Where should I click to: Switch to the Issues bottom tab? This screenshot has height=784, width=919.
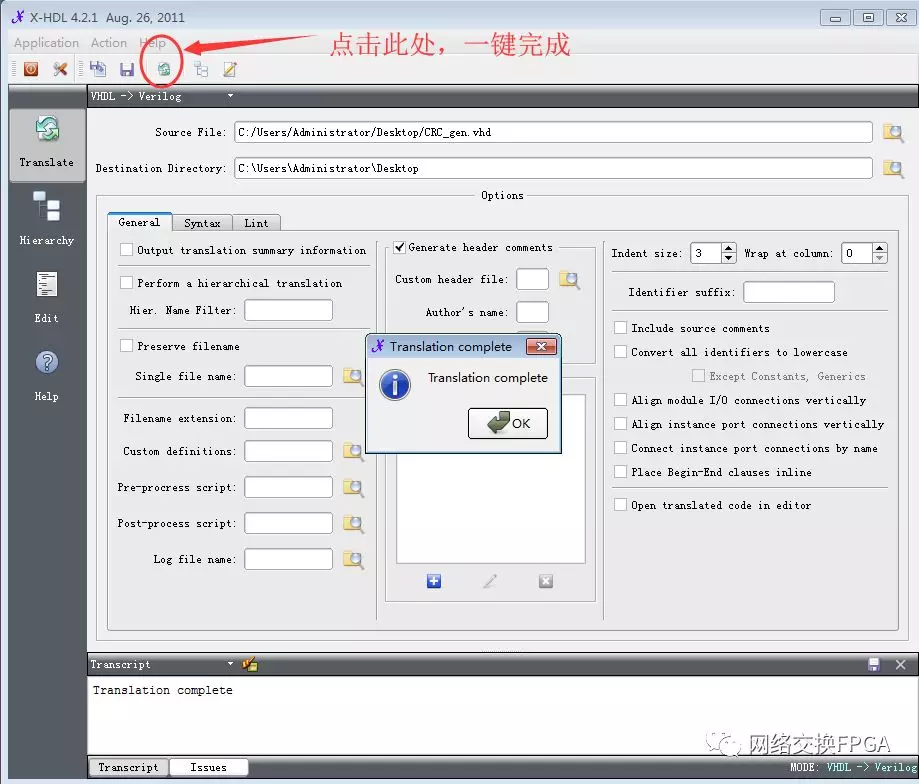(208, 767)
